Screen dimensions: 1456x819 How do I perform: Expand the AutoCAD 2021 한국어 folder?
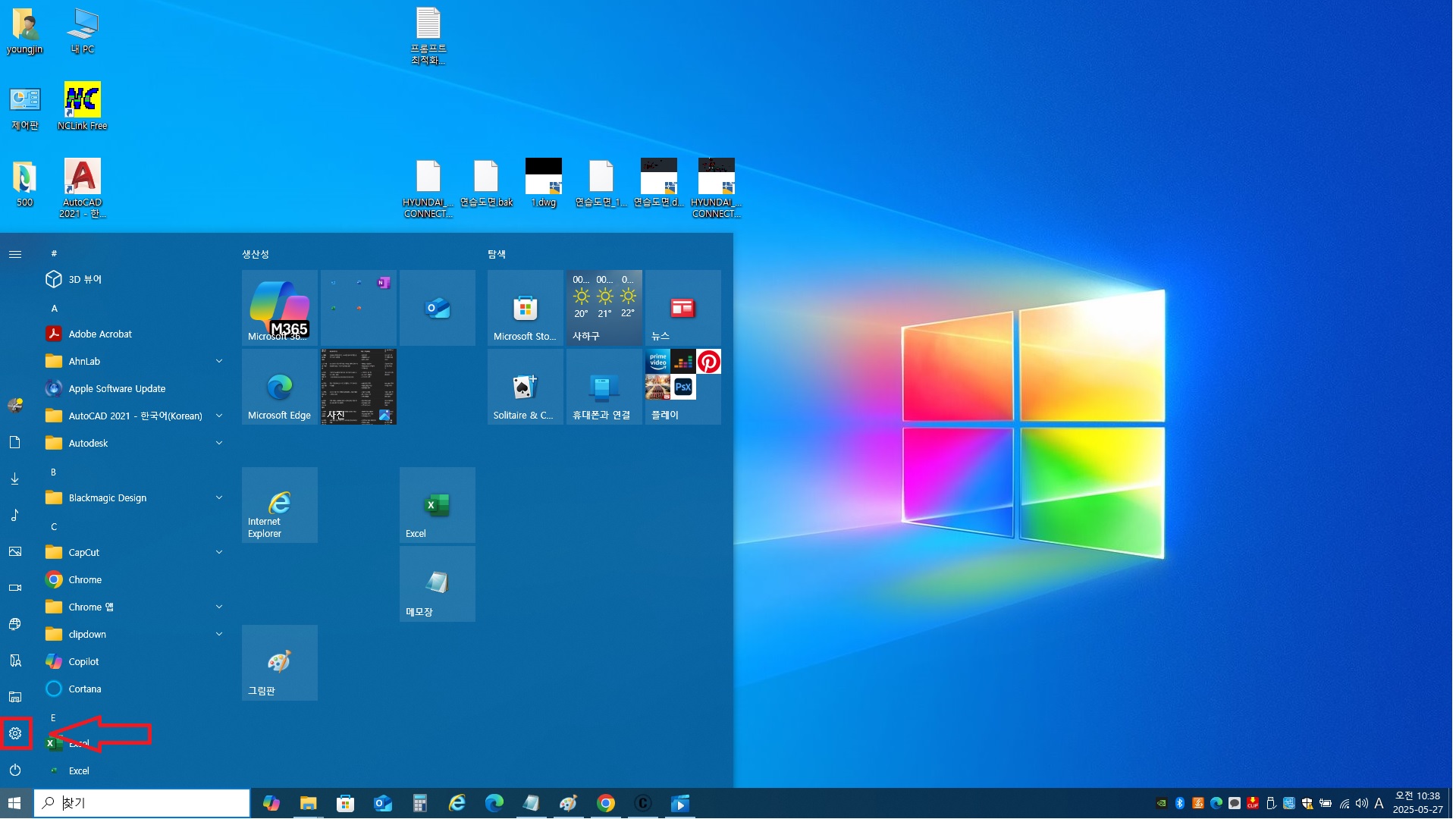click(x=219, y=416)
